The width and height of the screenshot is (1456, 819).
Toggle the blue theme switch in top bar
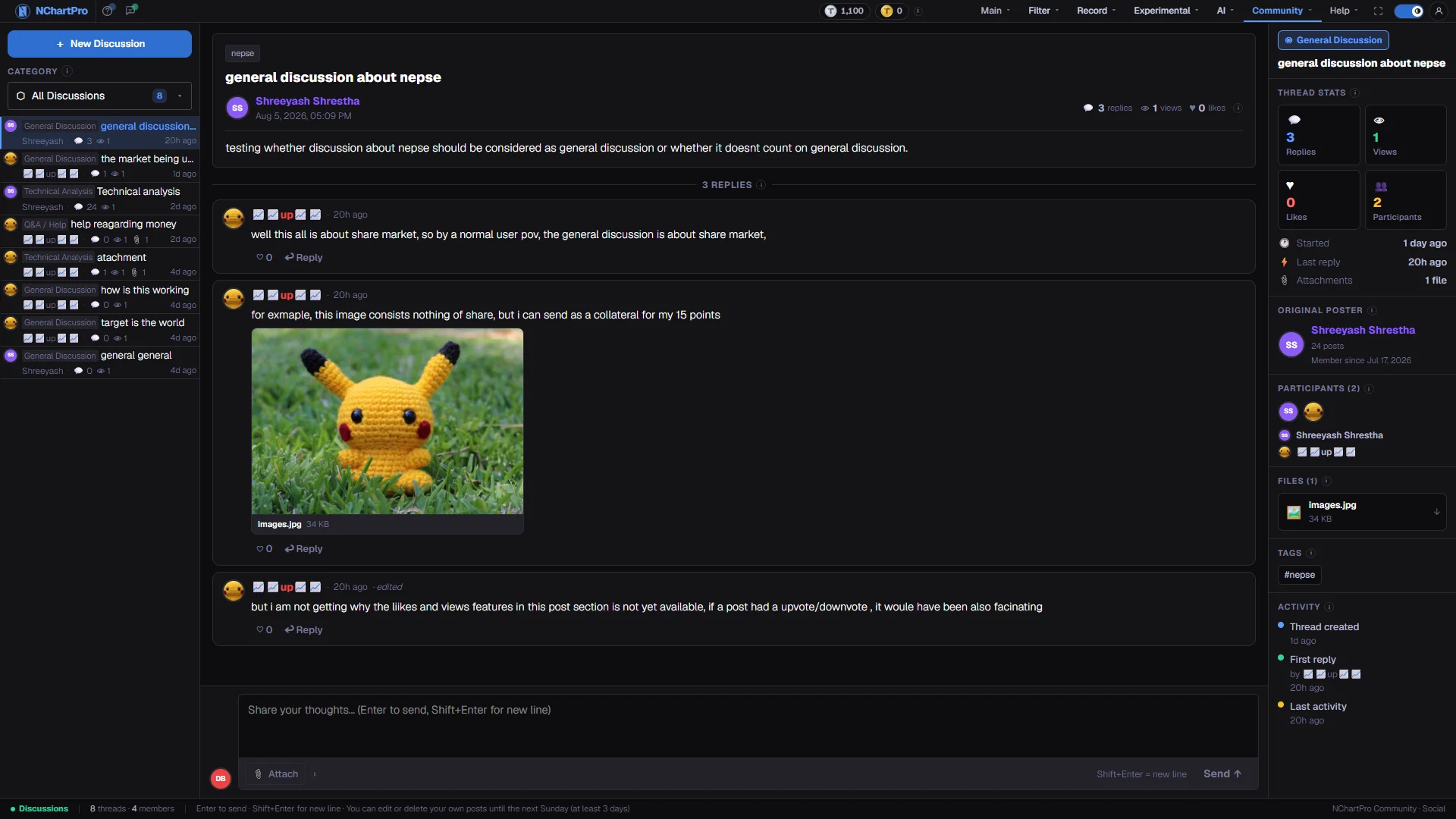coord(1408,11)
